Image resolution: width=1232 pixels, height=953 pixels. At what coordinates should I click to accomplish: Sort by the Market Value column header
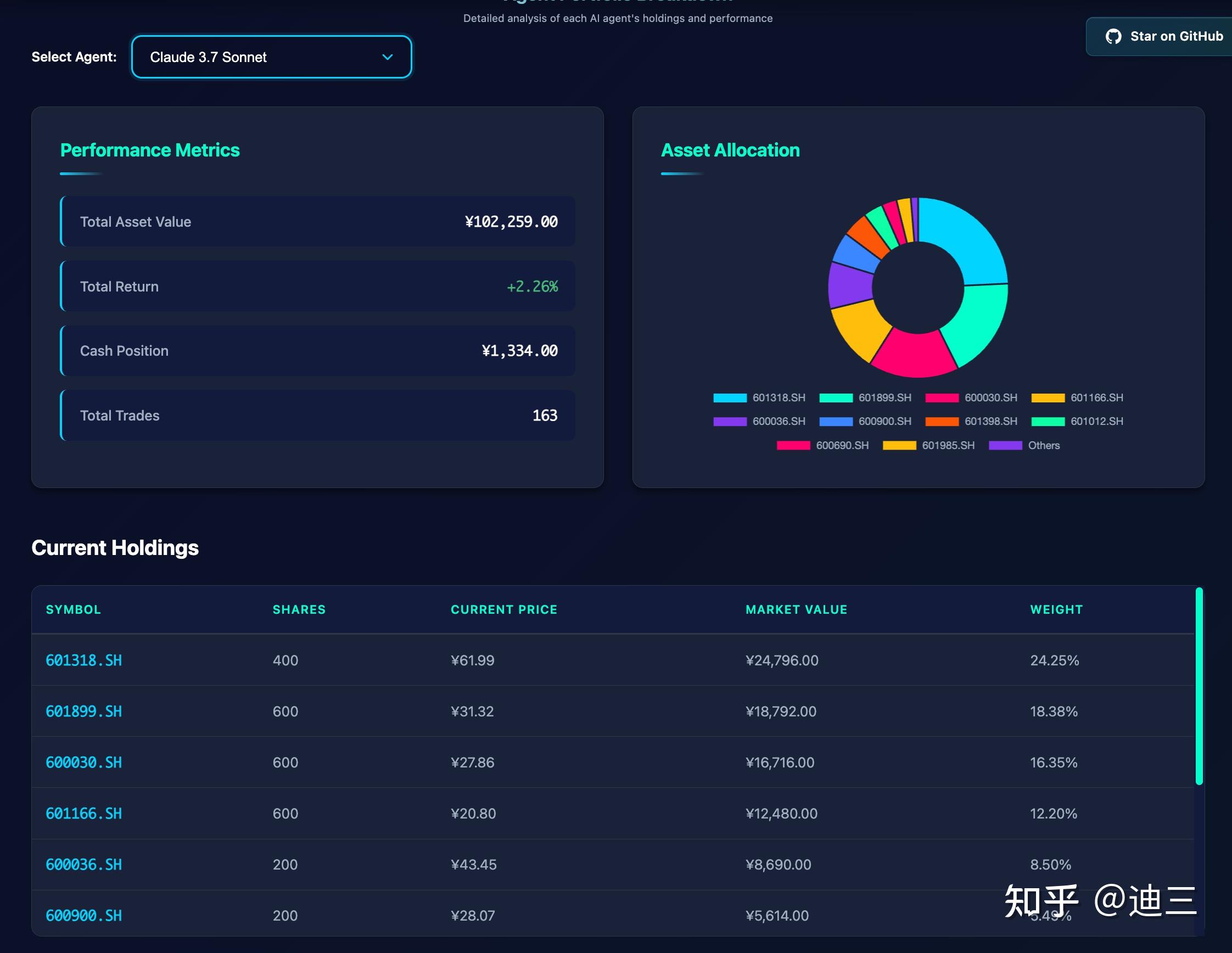point(796,609)
